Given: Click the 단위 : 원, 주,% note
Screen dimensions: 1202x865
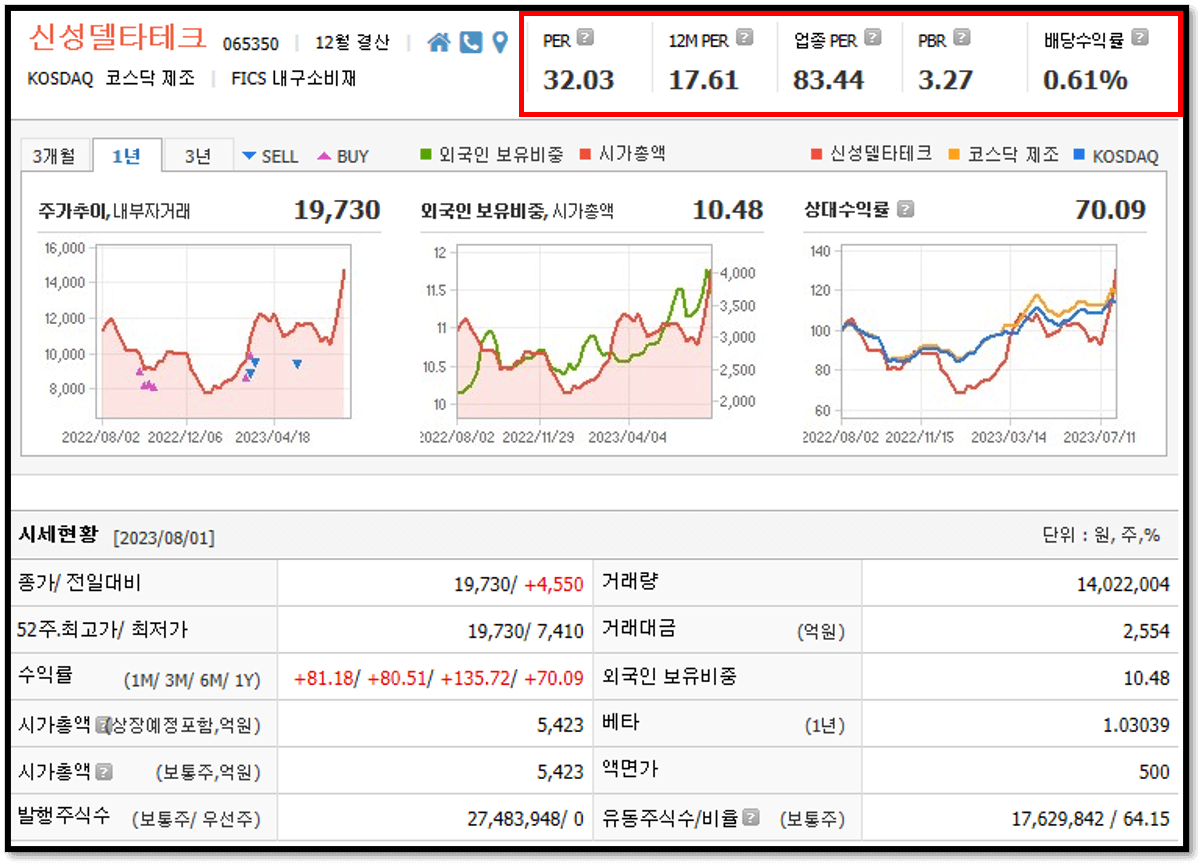Looking at the screenshot, I should [1101, 535].
